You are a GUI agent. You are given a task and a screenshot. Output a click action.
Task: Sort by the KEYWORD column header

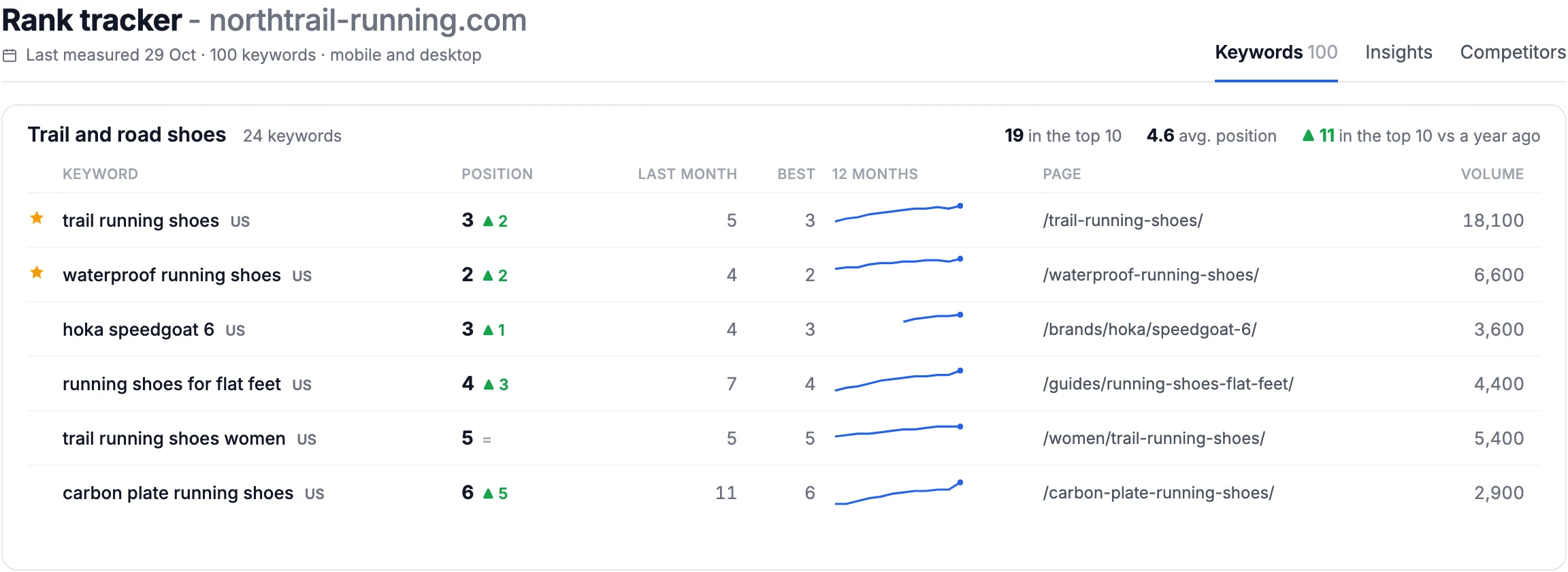coord(100,174)
